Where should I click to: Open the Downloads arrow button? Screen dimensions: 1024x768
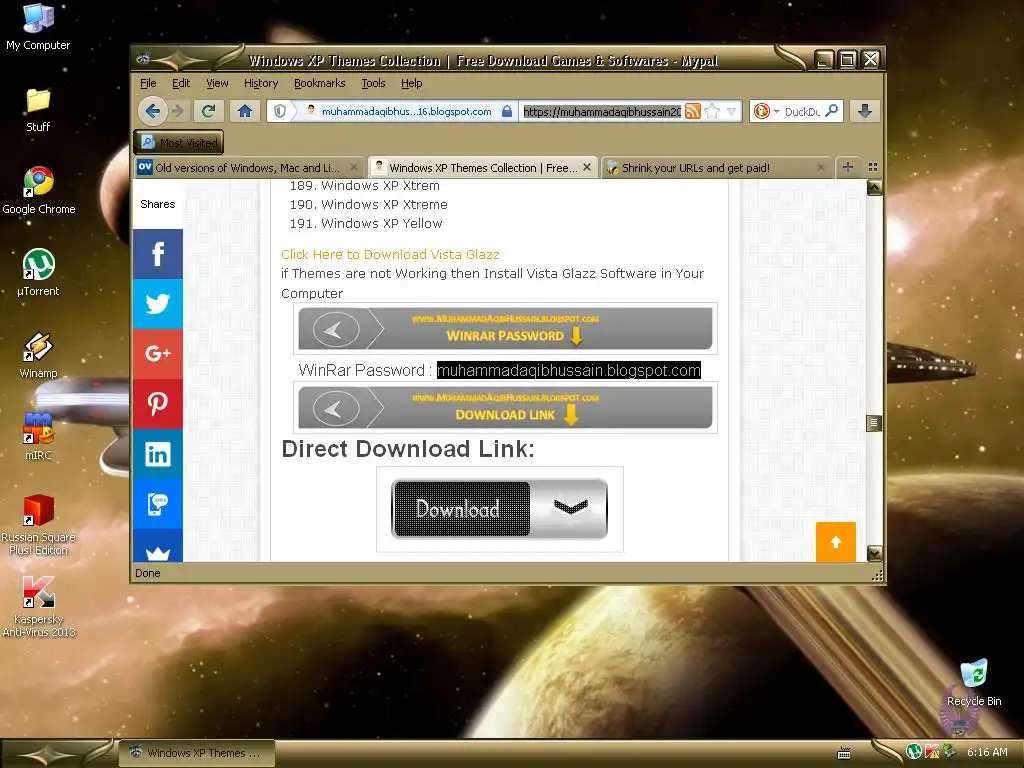coord(865,111)
